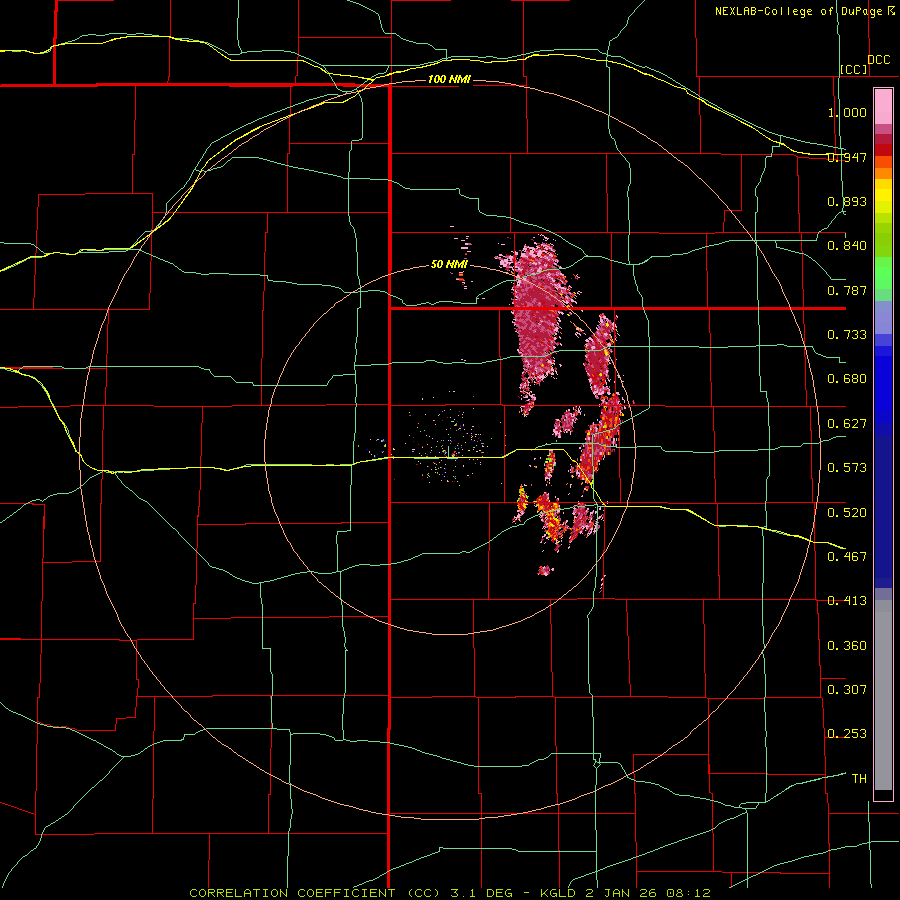Click the DCC product label
900x900 pixels.
pos(878,60)
